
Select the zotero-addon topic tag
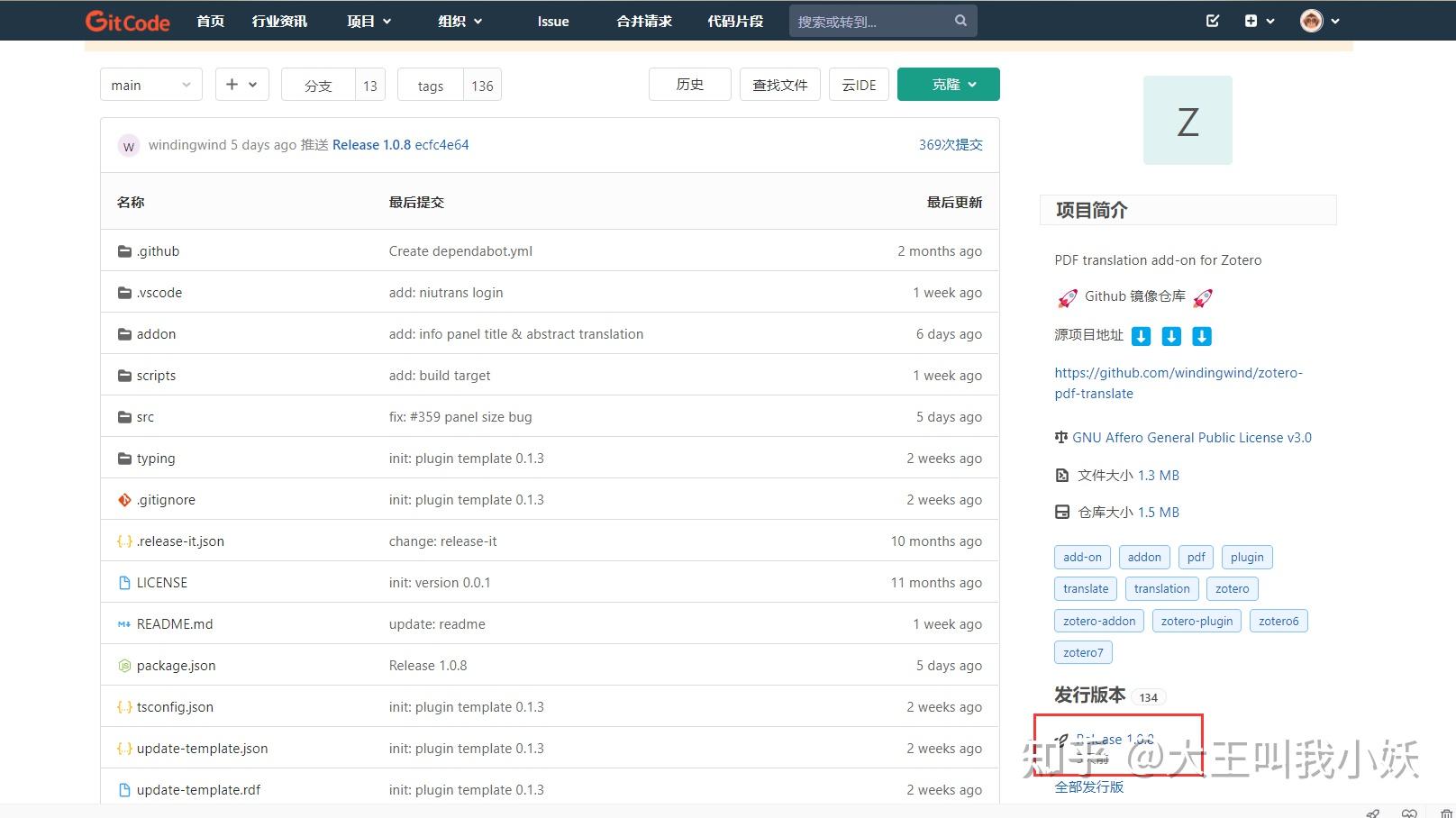coord(1099,622)
